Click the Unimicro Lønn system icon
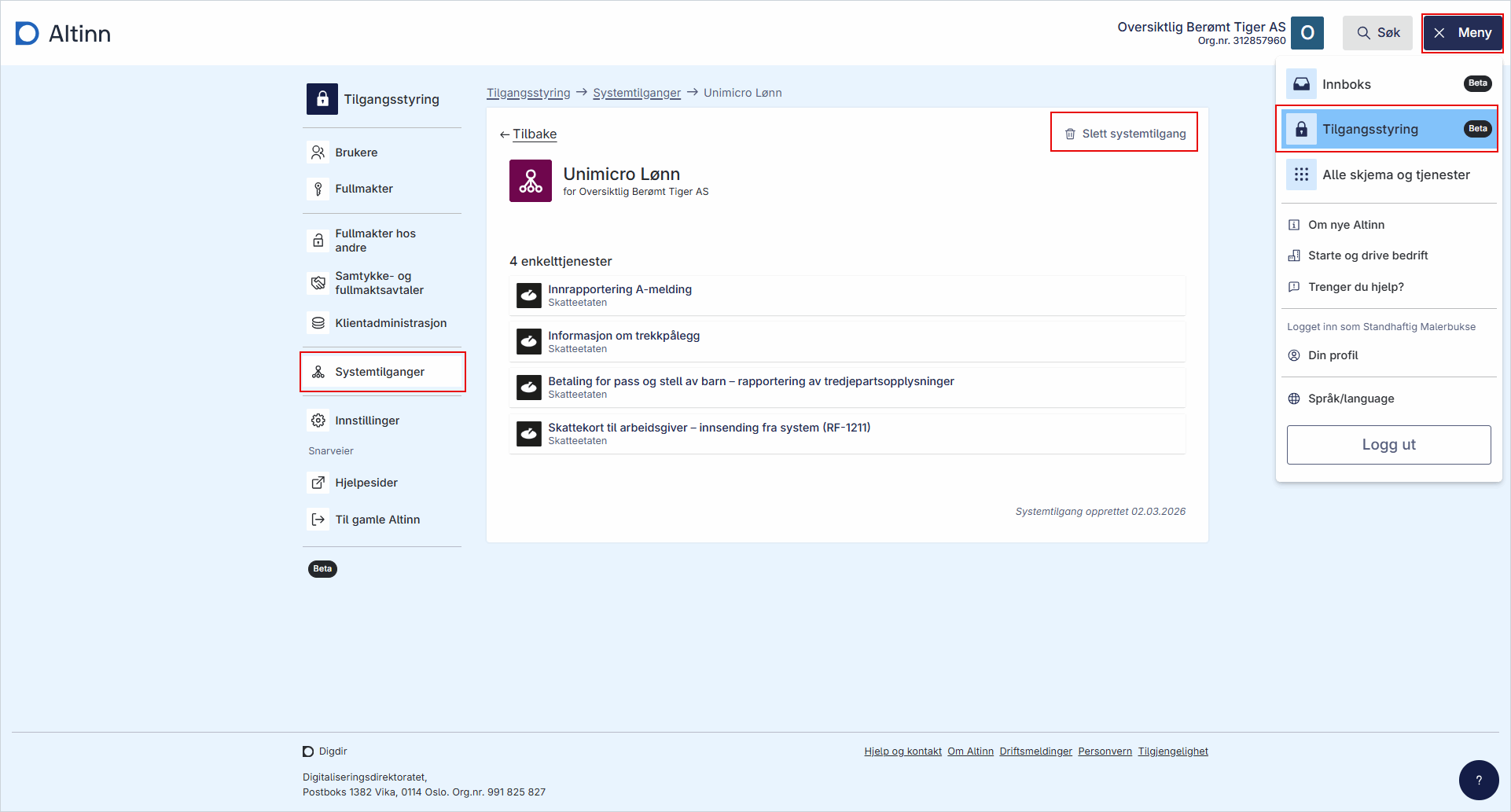 tap(530, 181)
